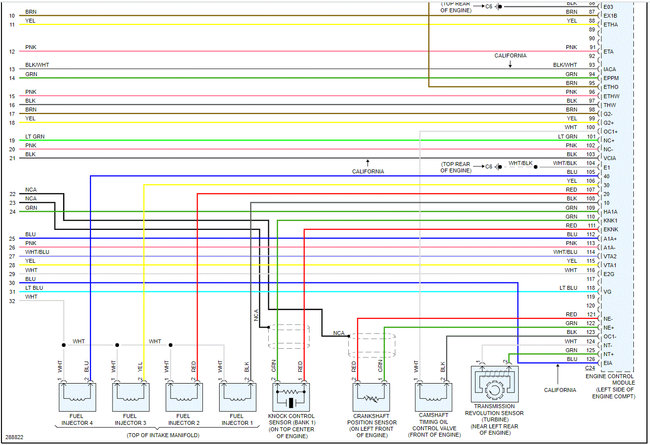Click the HA1A terminal label
The image size is (650, 445).
[x=610, y=212]
